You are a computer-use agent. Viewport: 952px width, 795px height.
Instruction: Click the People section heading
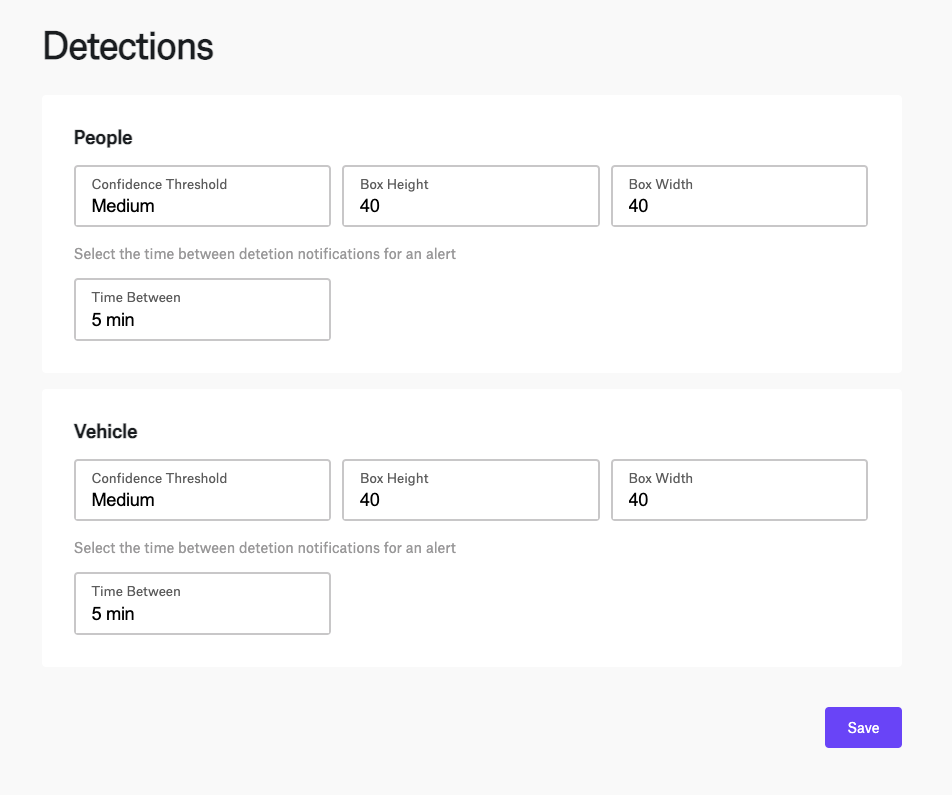point(103,138)
